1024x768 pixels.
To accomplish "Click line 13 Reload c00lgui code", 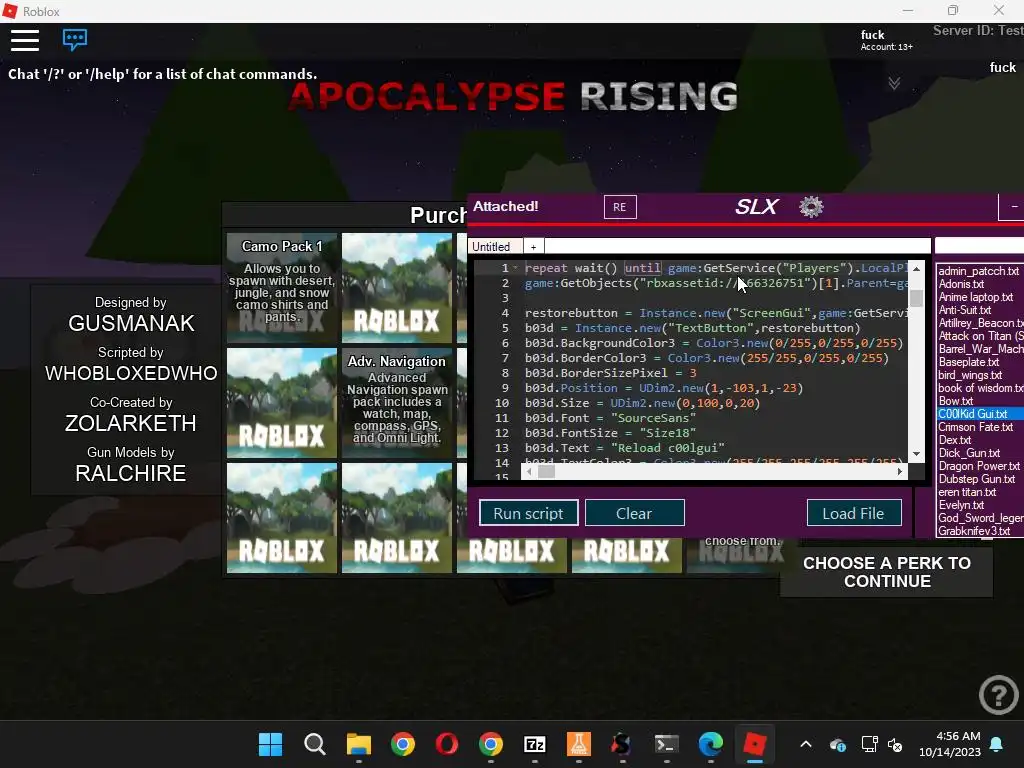I will (x=624, y=448).
